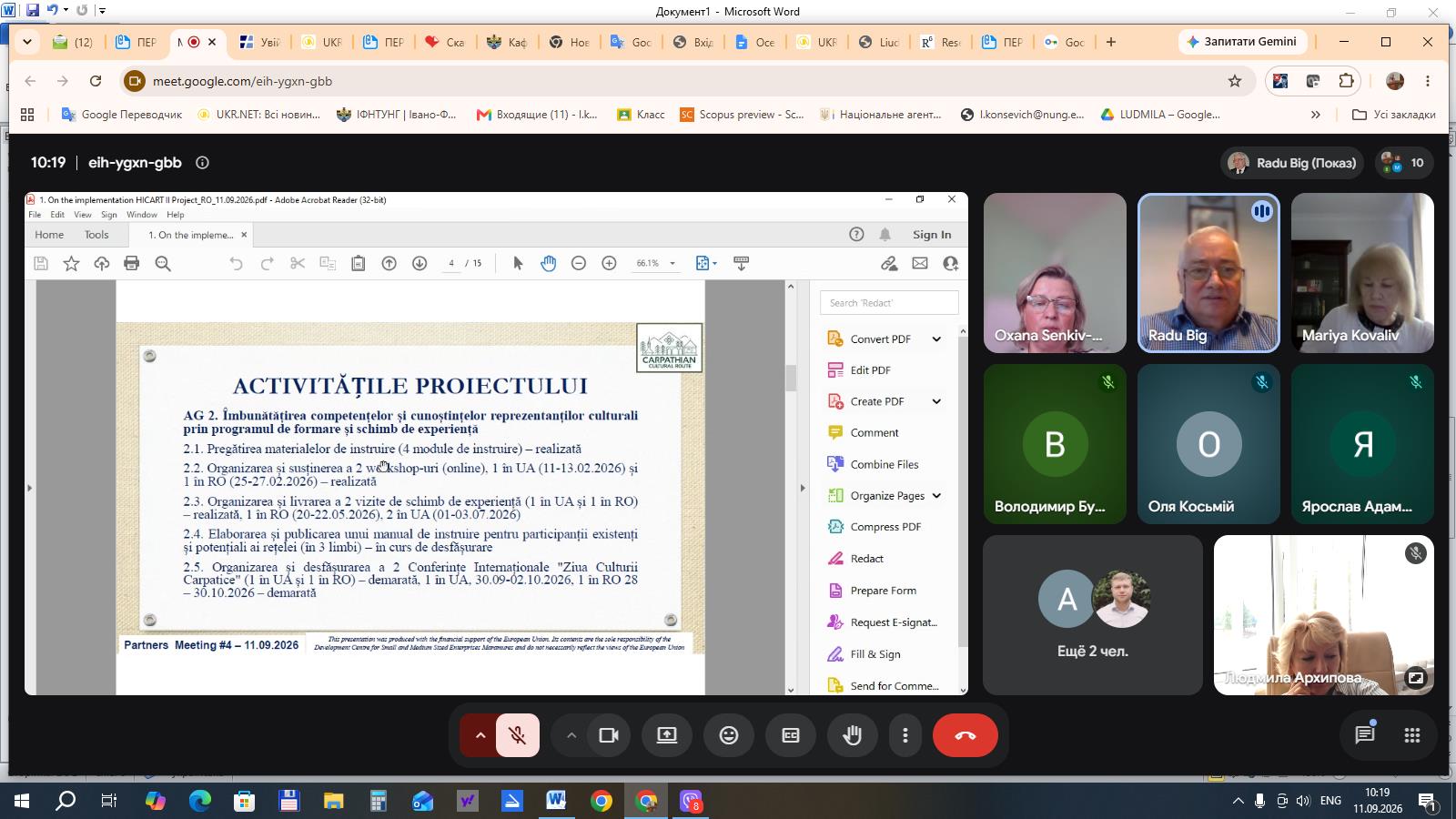The image size is (1456, 819).
Task: Open Google Переводчик bookmark
Action: pyautogui.click(x=121, y=115)
